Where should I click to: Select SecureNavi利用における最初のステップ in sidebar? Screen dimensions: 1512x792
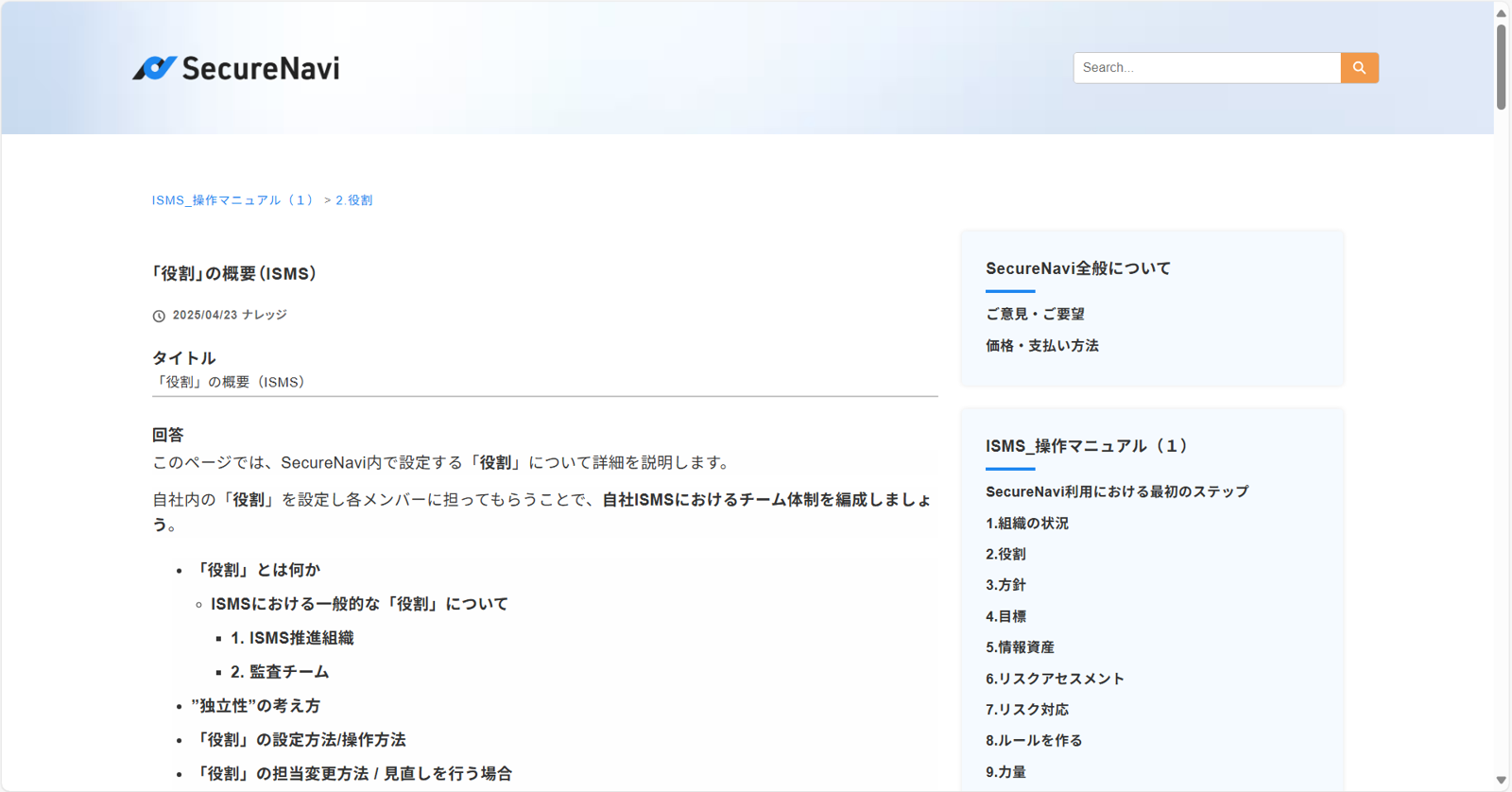pyautogui.click(x=1117, y=491)
